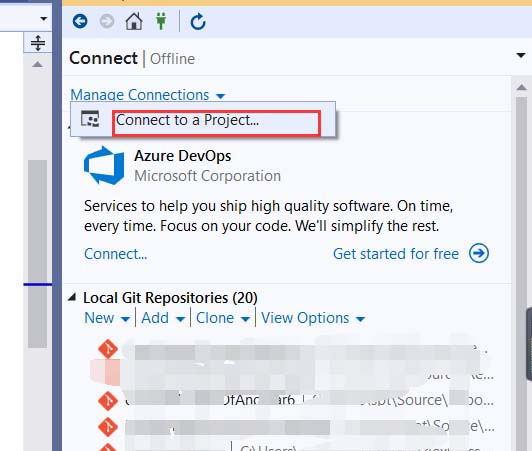Open the Team Explorer Home icon

point(134,21)
